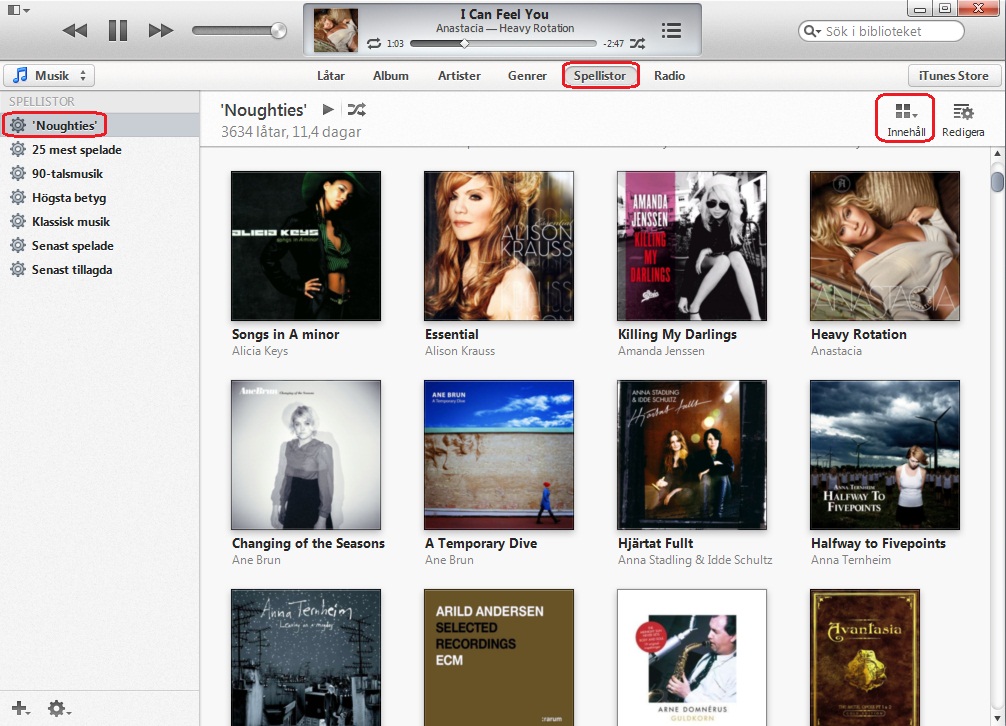Open Changing of the Seasons album cover
This screenshot has width=1006, height=726.
click(x=306, y=455)
